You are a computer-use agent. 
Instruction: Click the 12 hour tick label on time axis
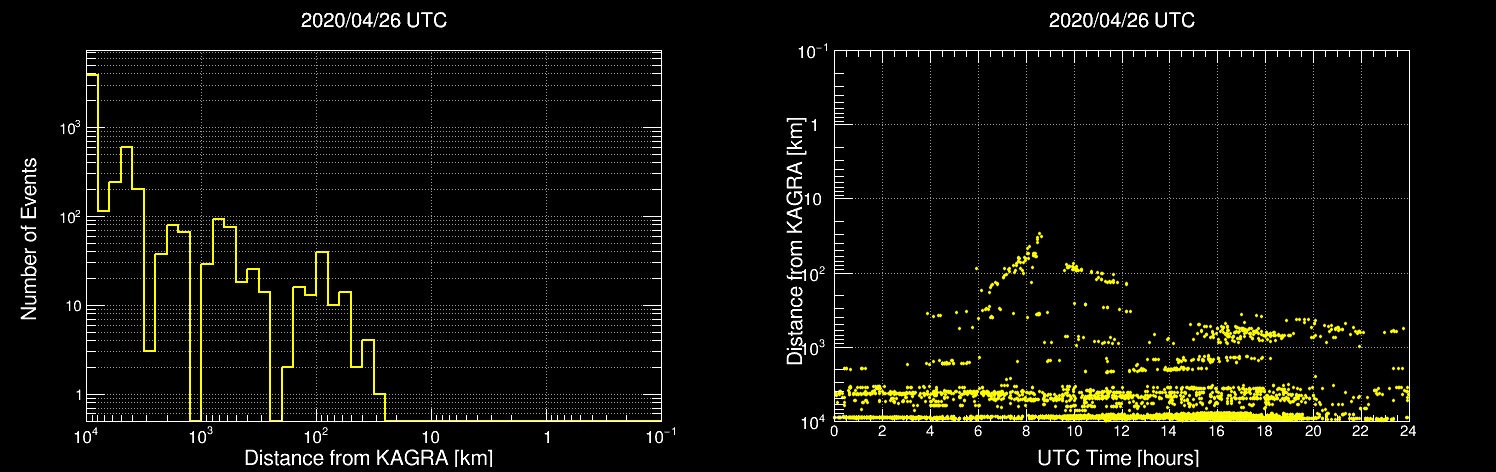pos(1121,431)
